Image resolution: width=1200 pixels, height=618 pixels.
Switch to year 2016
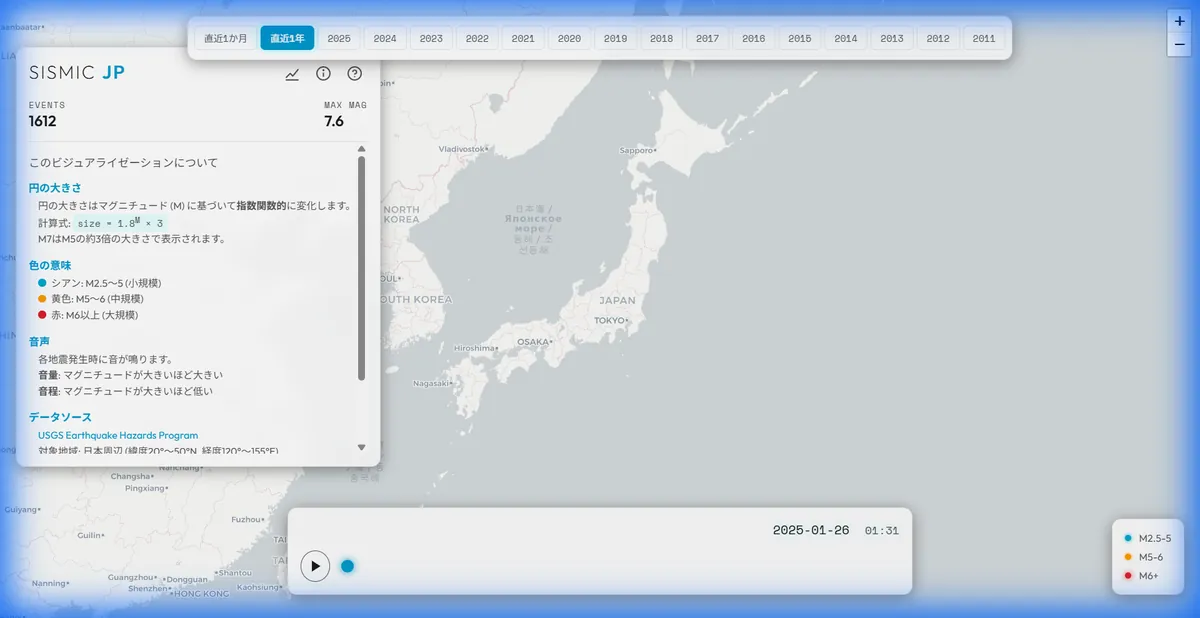pos(753,38)
